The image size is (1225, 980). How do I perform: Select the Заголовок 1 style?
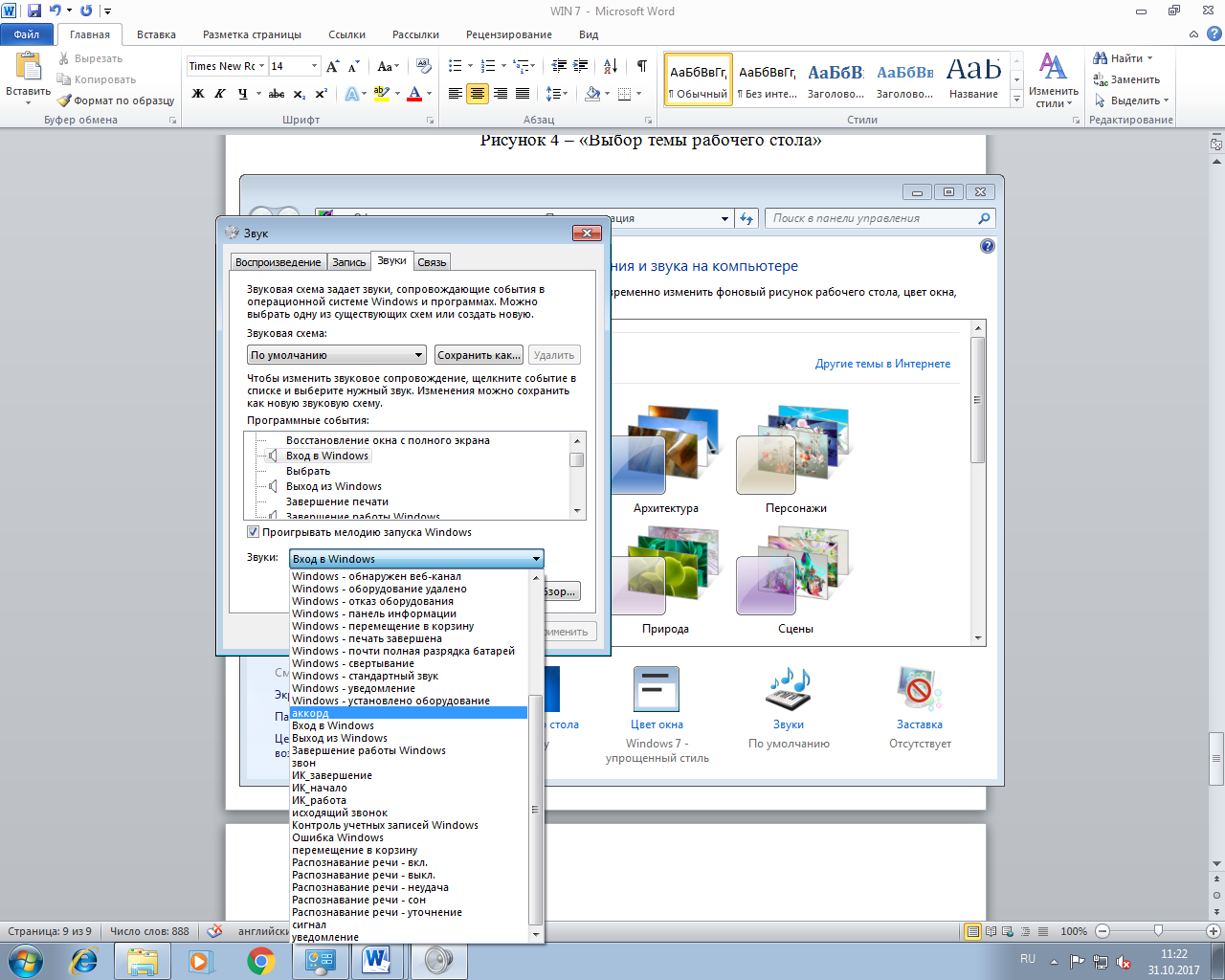835,79
